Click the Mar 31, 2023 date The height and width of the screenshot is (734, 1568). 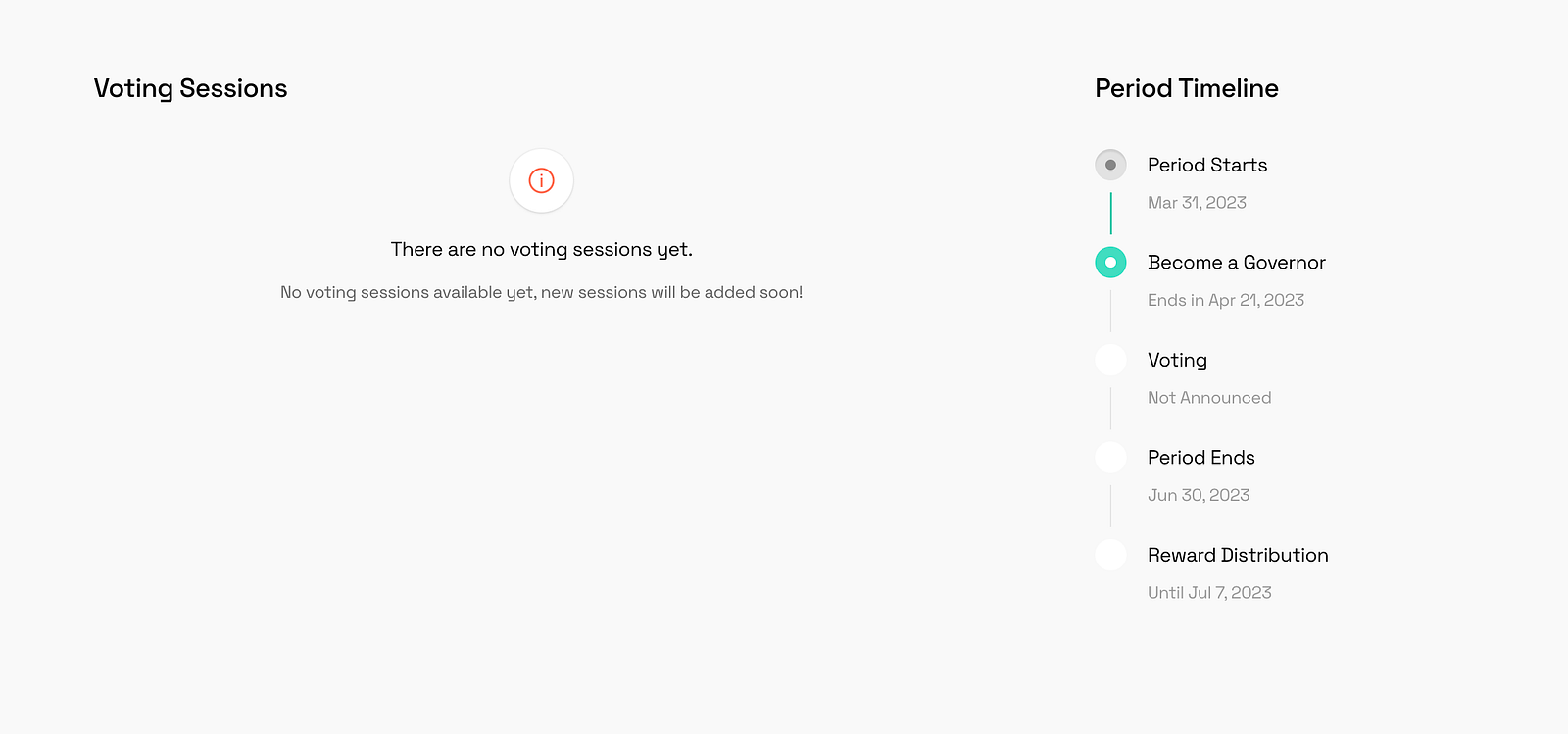click(x=1197, y=203)
